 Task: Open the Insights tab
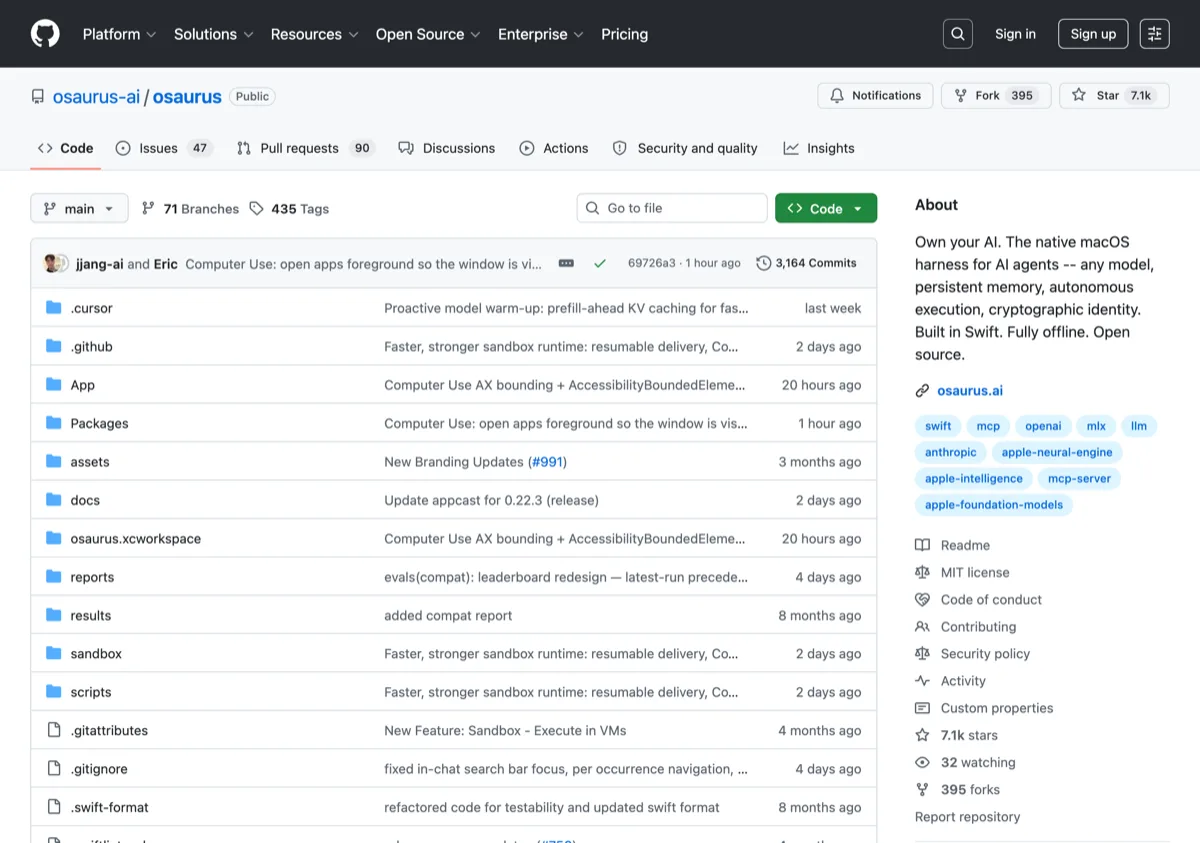click(819, 148)
